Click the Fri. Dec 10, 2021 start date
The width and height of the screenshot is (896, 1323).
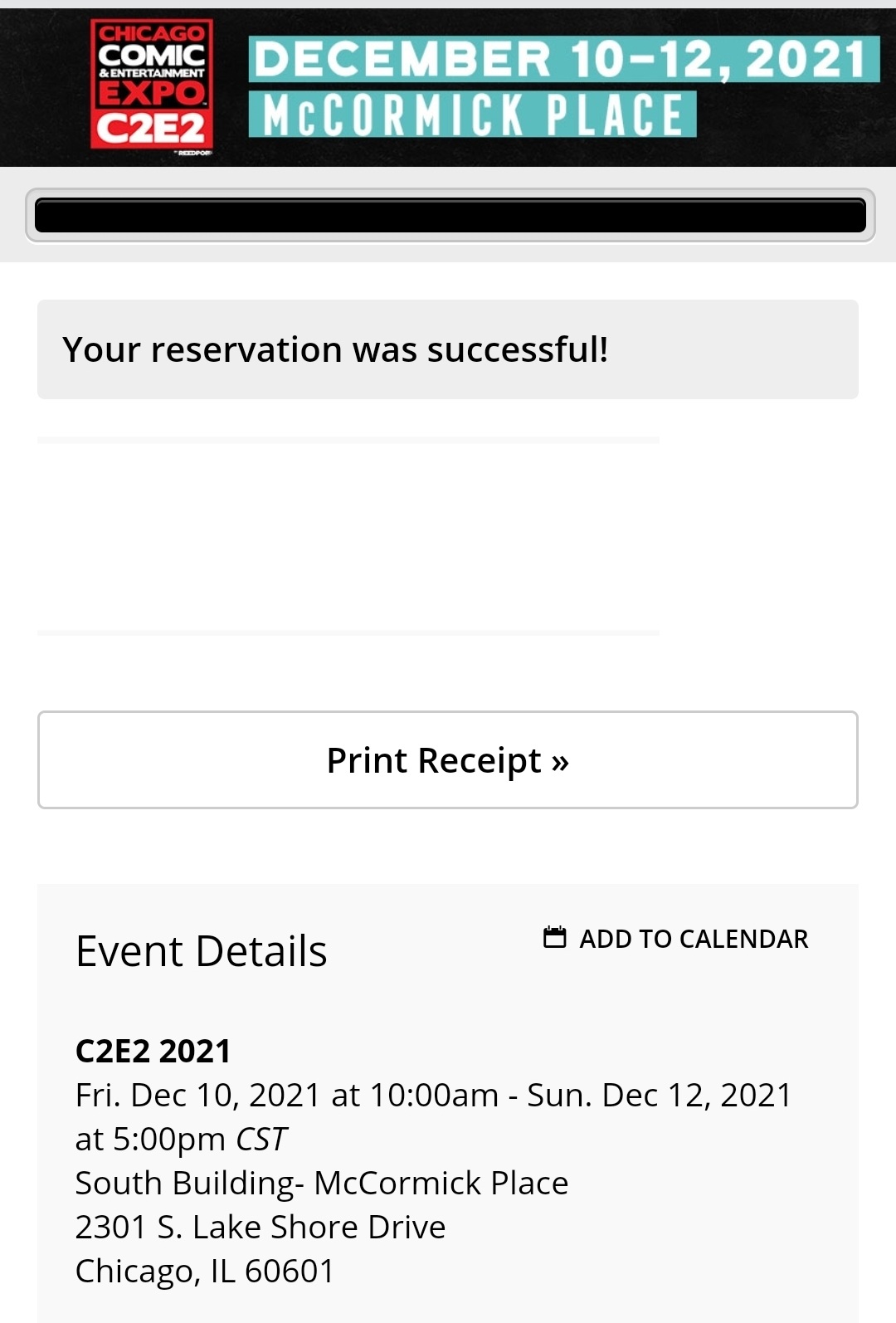198,1095
